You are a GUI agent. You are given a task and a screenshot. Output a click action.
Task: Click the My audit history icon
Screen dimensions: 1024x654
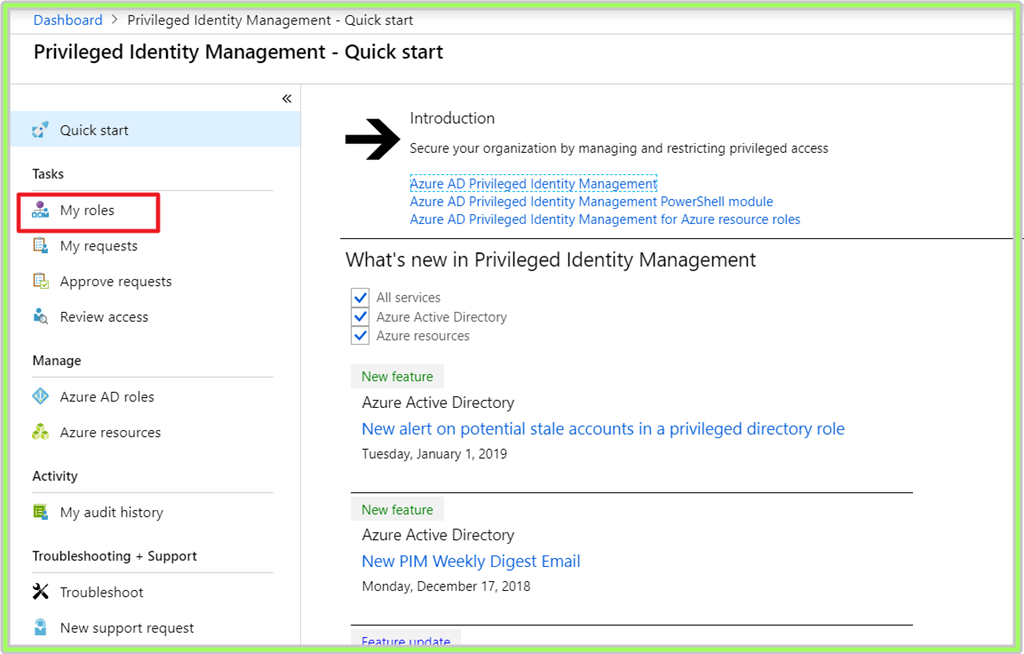pyautogui.click(x=40, y=512)
